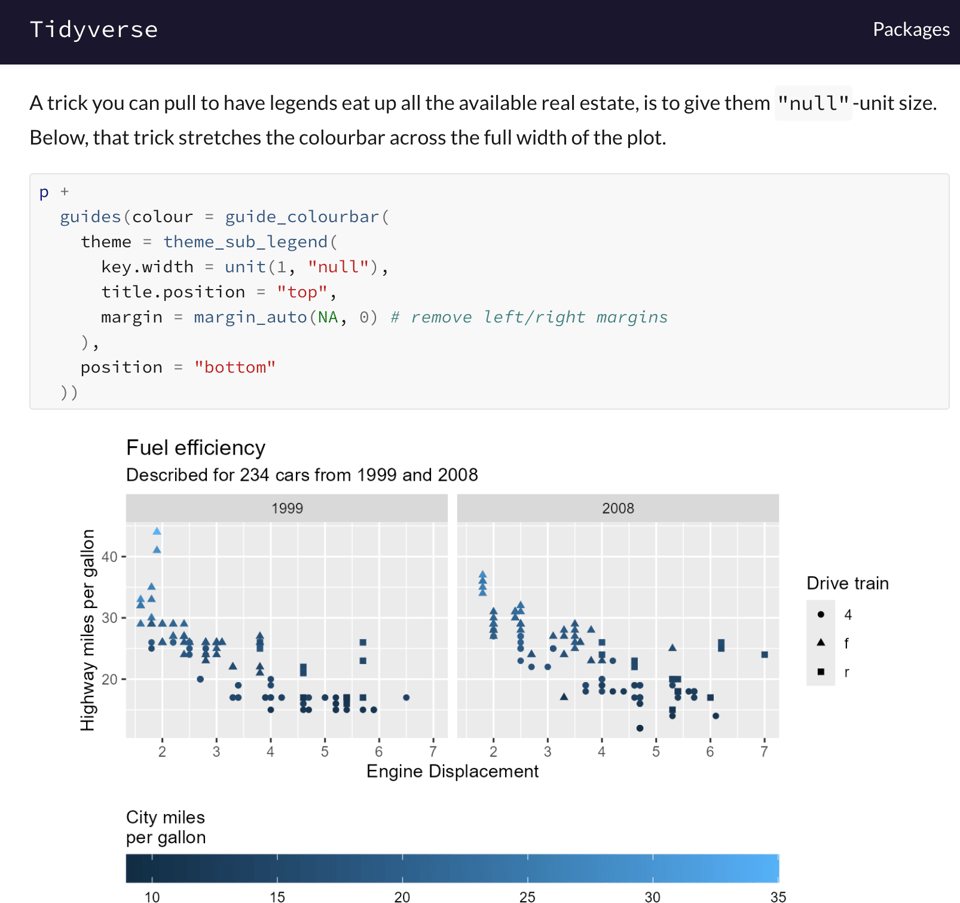Image resolution: width=960 pixels, height=903 pixels.
Task: Open the guides function link in code
Action: pos(90,217)
